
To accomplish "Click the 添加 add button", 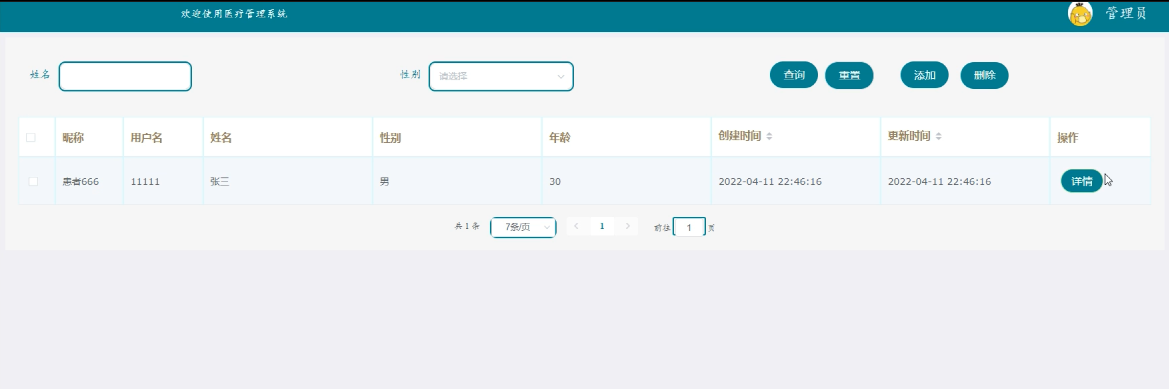I will (924, 75).
